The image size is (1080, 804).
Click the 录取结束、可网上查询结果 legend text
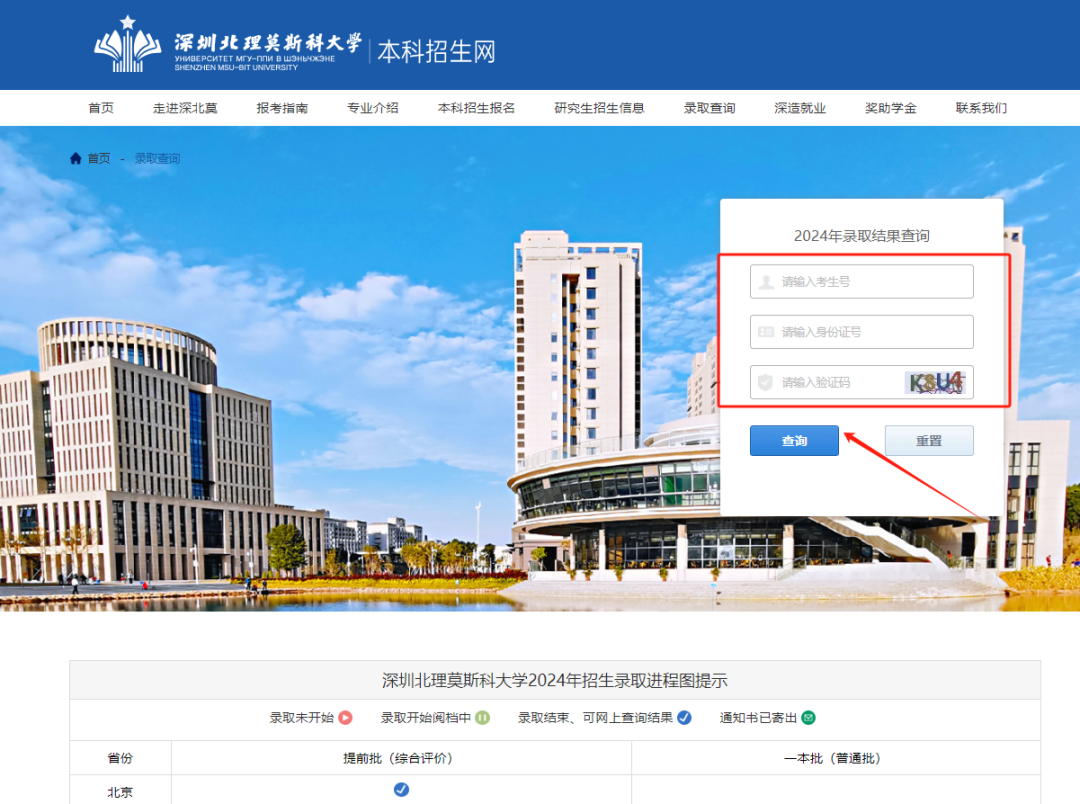click(x=595, y=718)
